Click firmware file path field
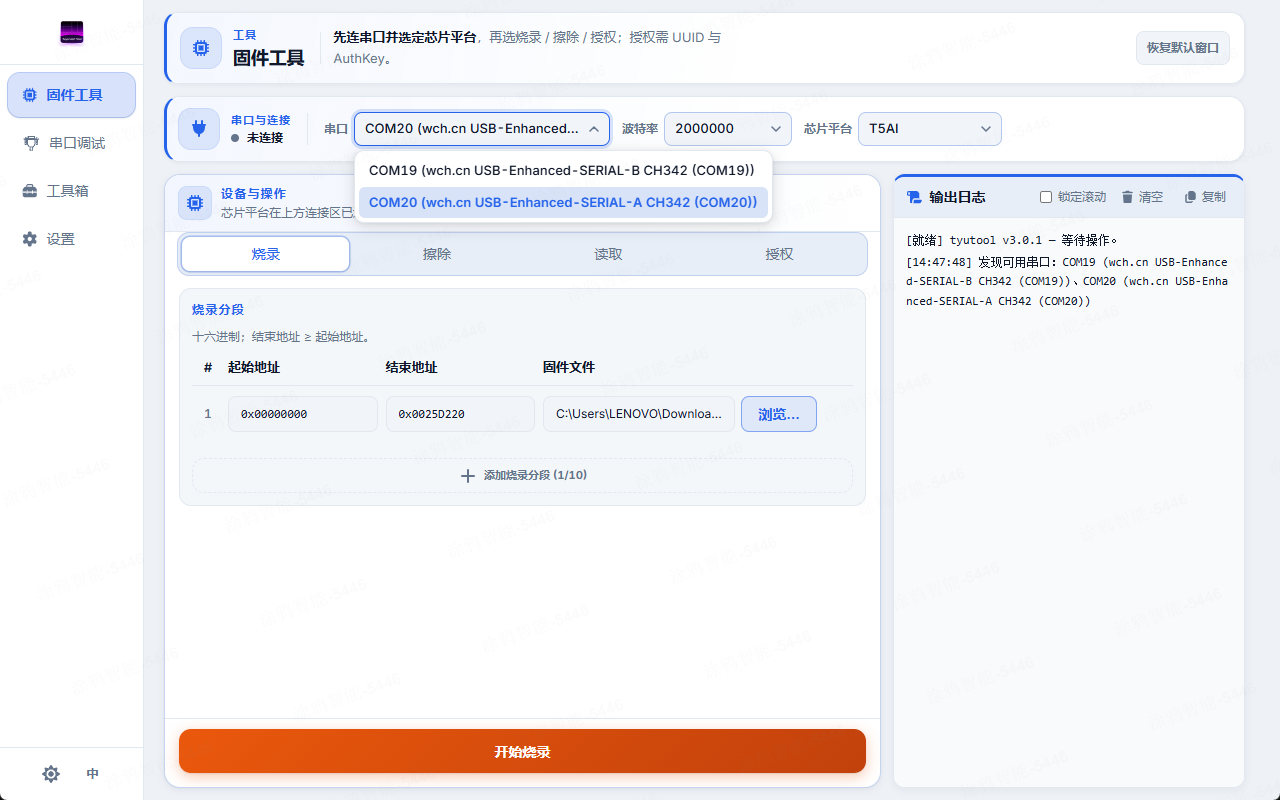 [x=639, y=414]
